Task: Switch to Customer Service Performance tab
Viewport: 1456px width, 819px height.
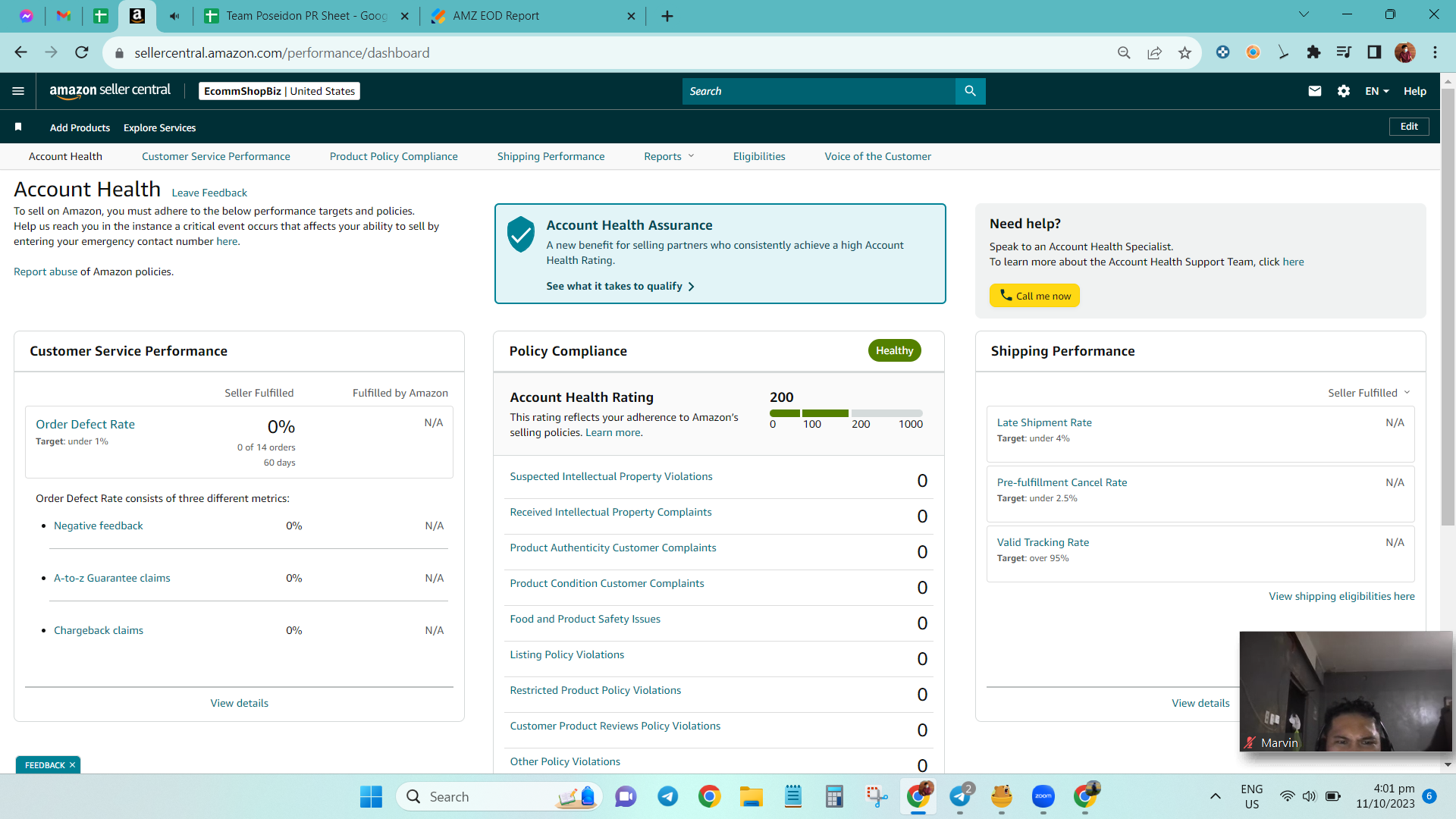Action: pos(215,156)
